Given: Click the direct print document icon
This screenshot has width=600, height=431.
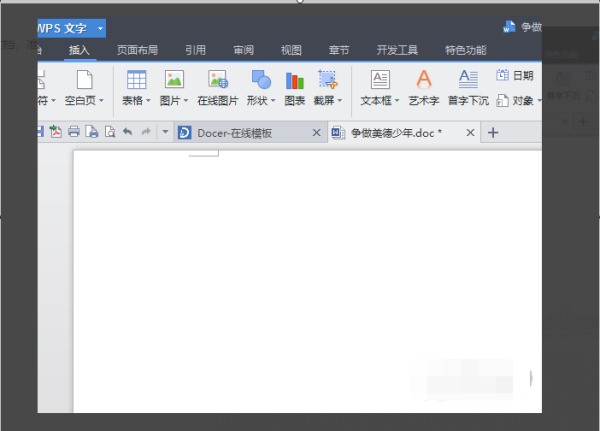Looking at the screenshot, I should 92,132.
